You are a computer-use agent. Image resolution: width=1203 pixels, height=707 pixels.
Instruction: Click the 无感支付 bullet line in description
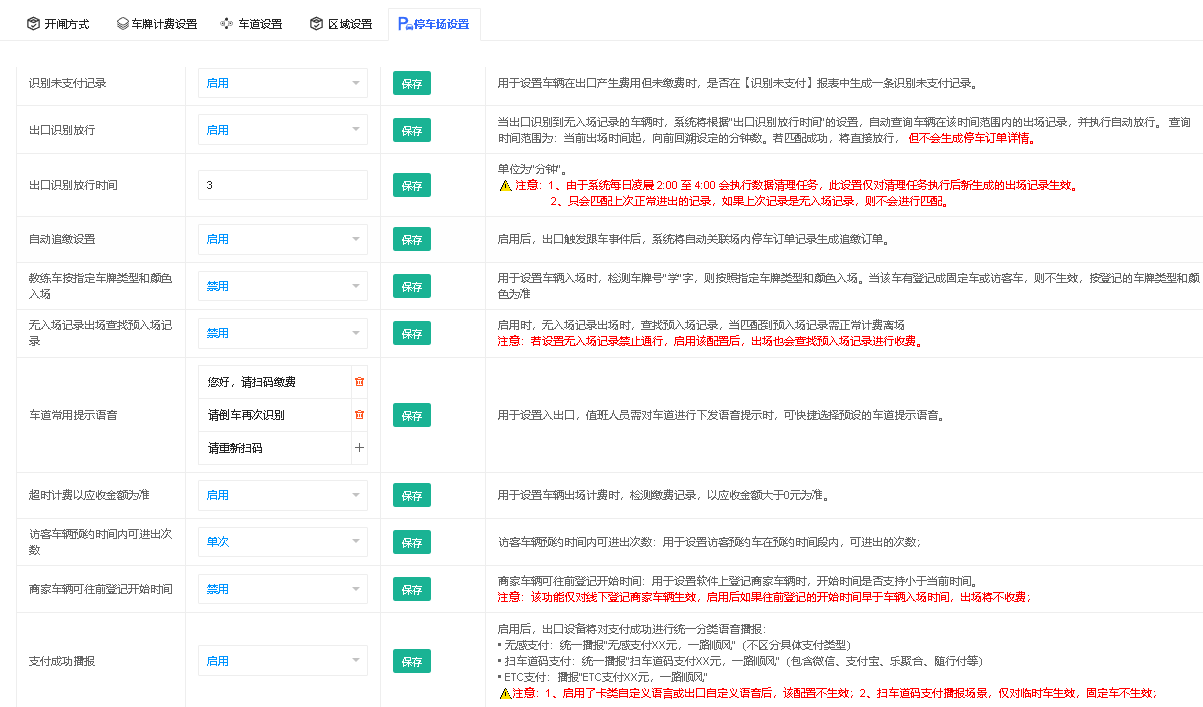tap(675, 645)
